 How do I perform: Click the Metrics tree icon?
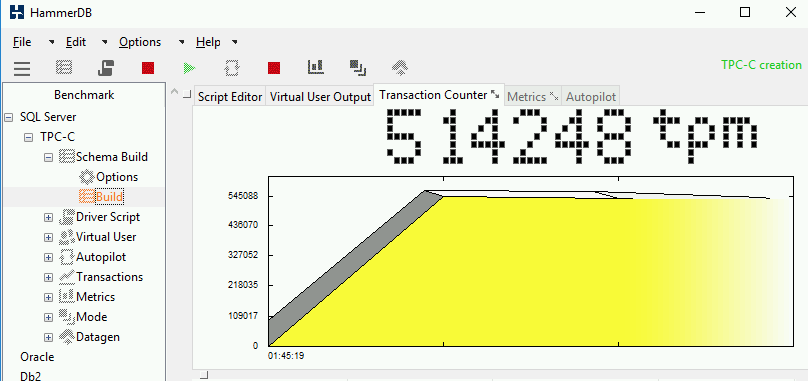tap(67, 297)
